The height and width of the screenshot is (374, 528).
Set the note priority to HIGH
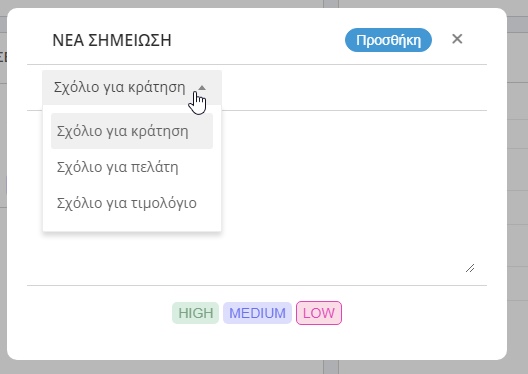[196, 313]
